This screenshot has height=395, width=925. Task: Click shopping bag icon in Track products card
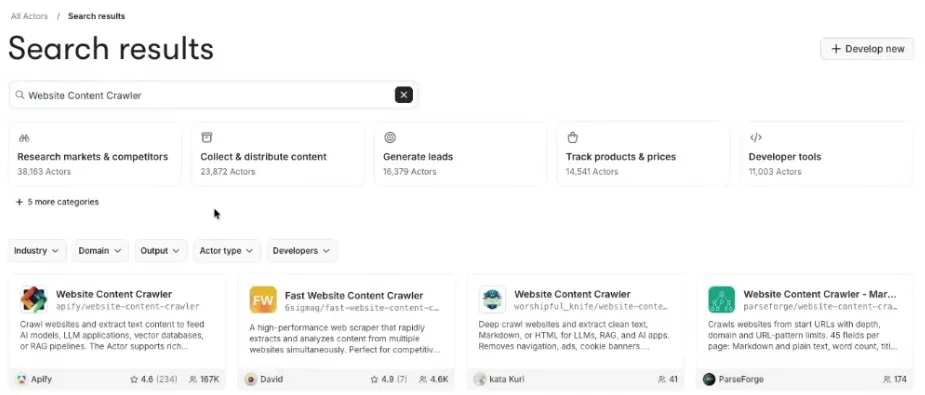point(572,137)
